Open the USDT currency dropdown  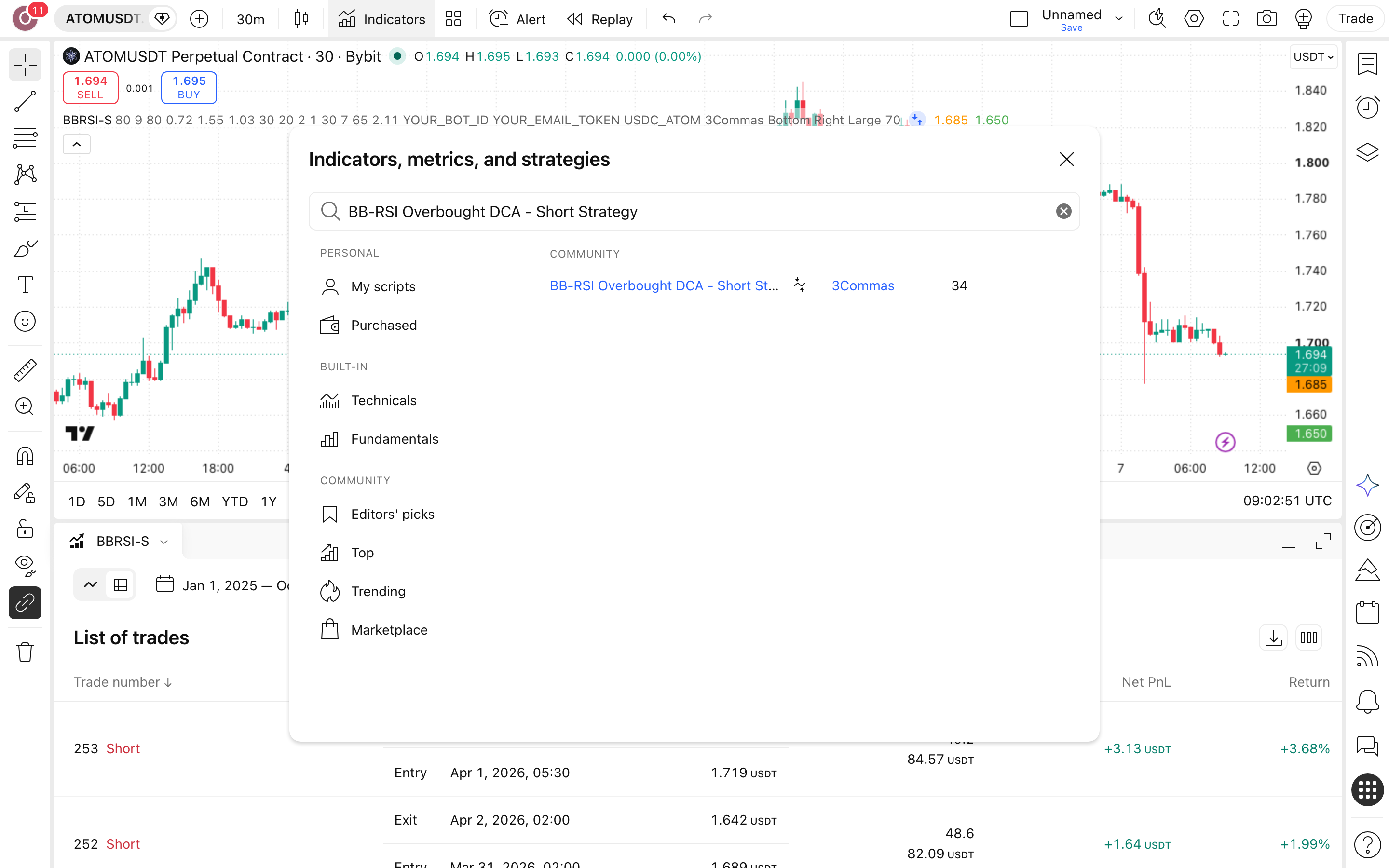tap(1313, 56)
